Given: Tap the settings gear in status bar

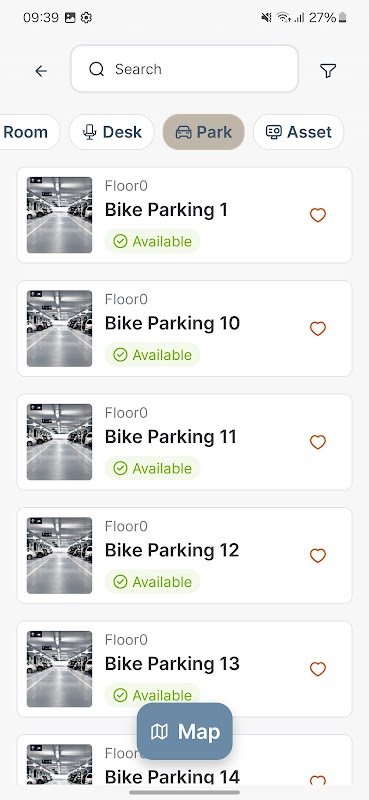Looking at the screenshot, I should (86, 18).
